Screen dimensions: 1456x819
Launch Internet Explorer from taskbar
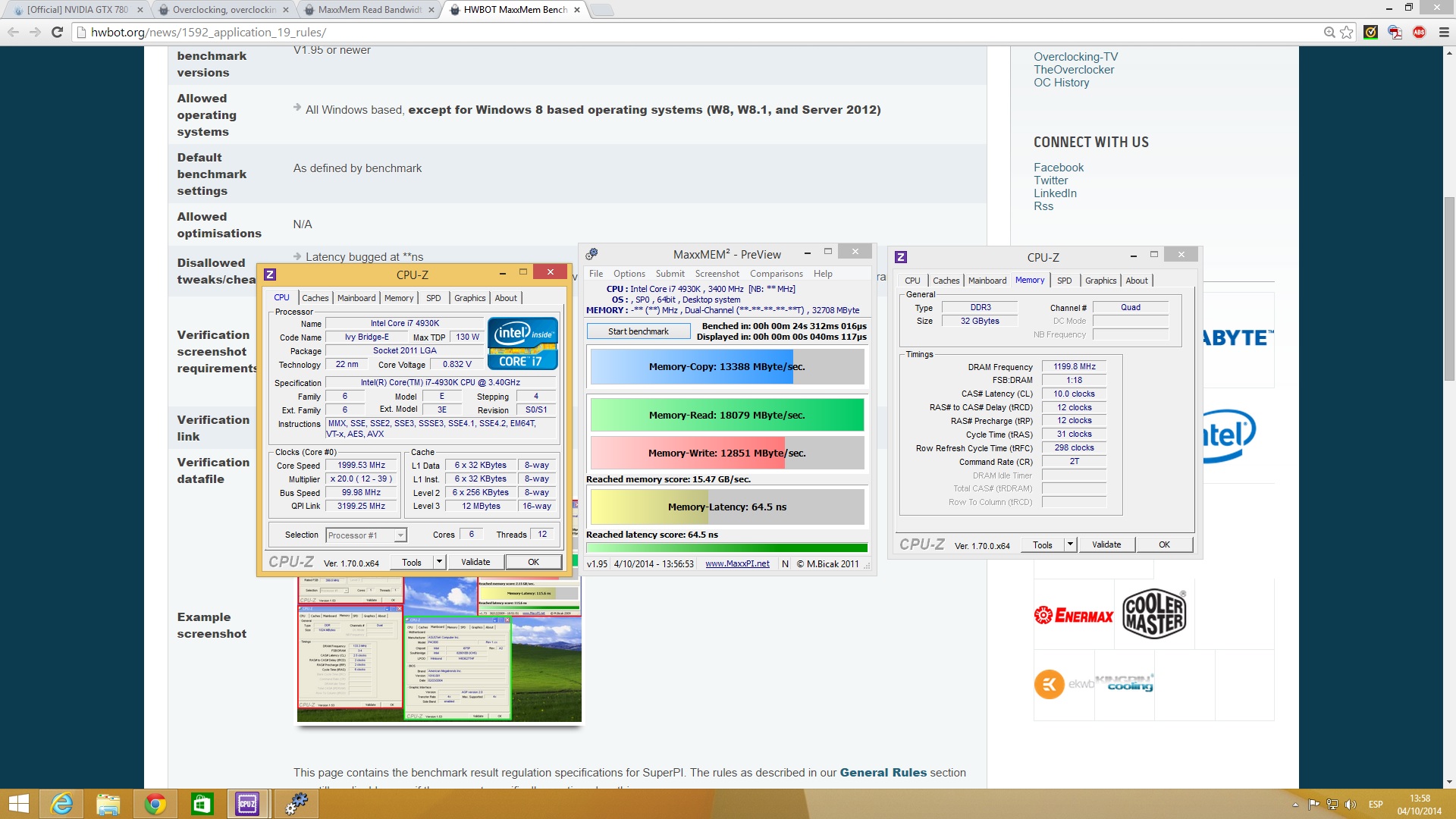61,804
